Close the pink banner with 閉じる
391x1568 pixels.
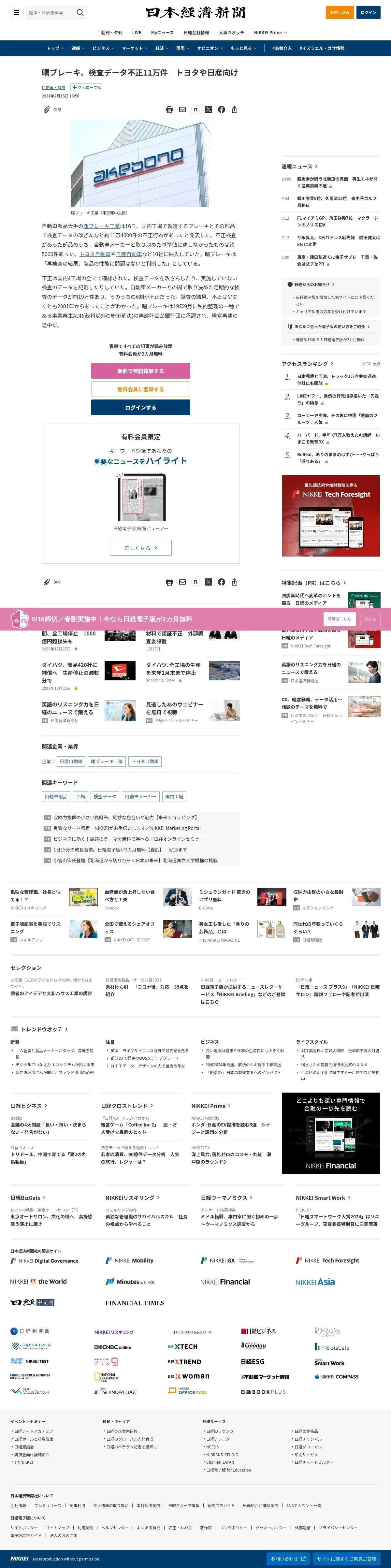point(370,618)
